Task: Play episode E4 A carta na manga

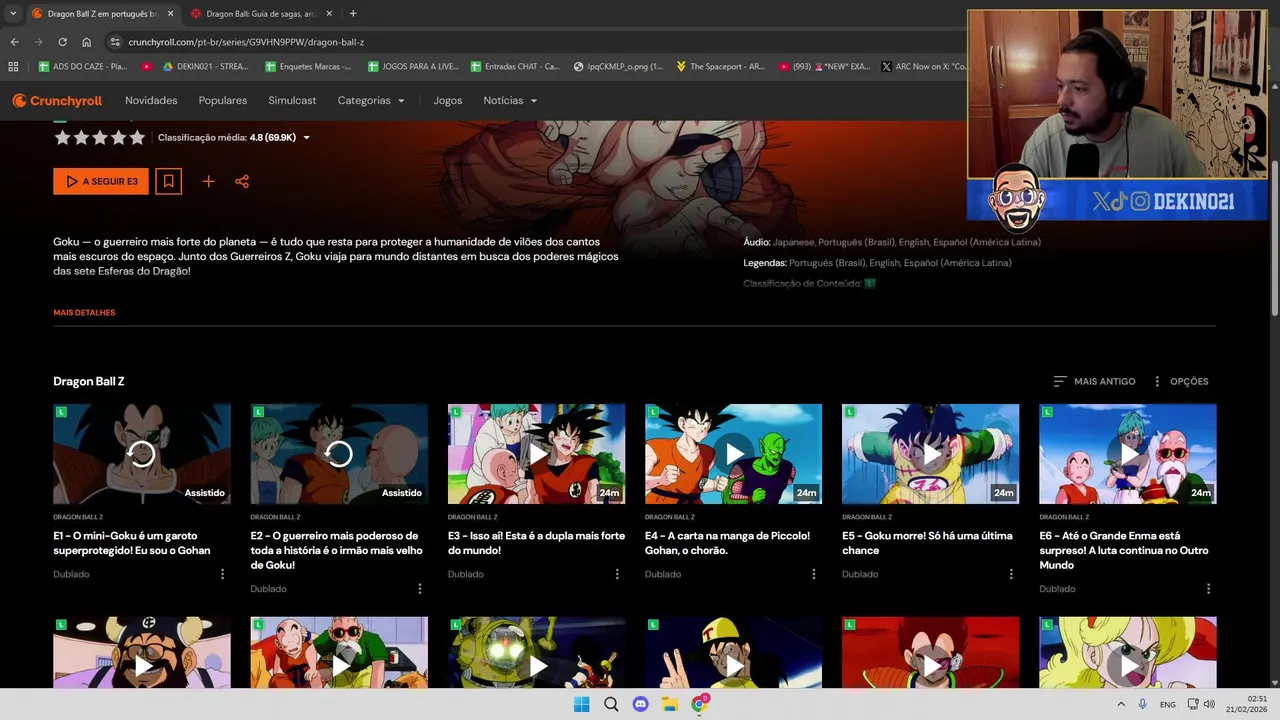Action: pos(733,454)
